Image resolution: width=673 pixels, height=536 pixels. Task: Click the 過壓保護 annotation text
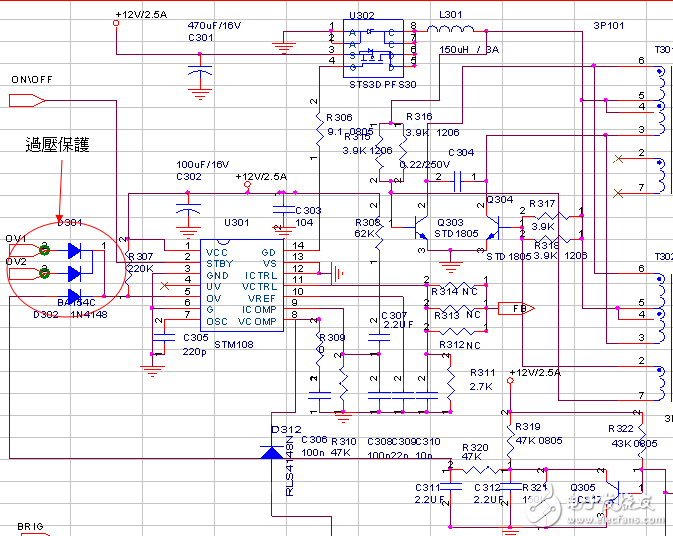click(x=57, y=146)
